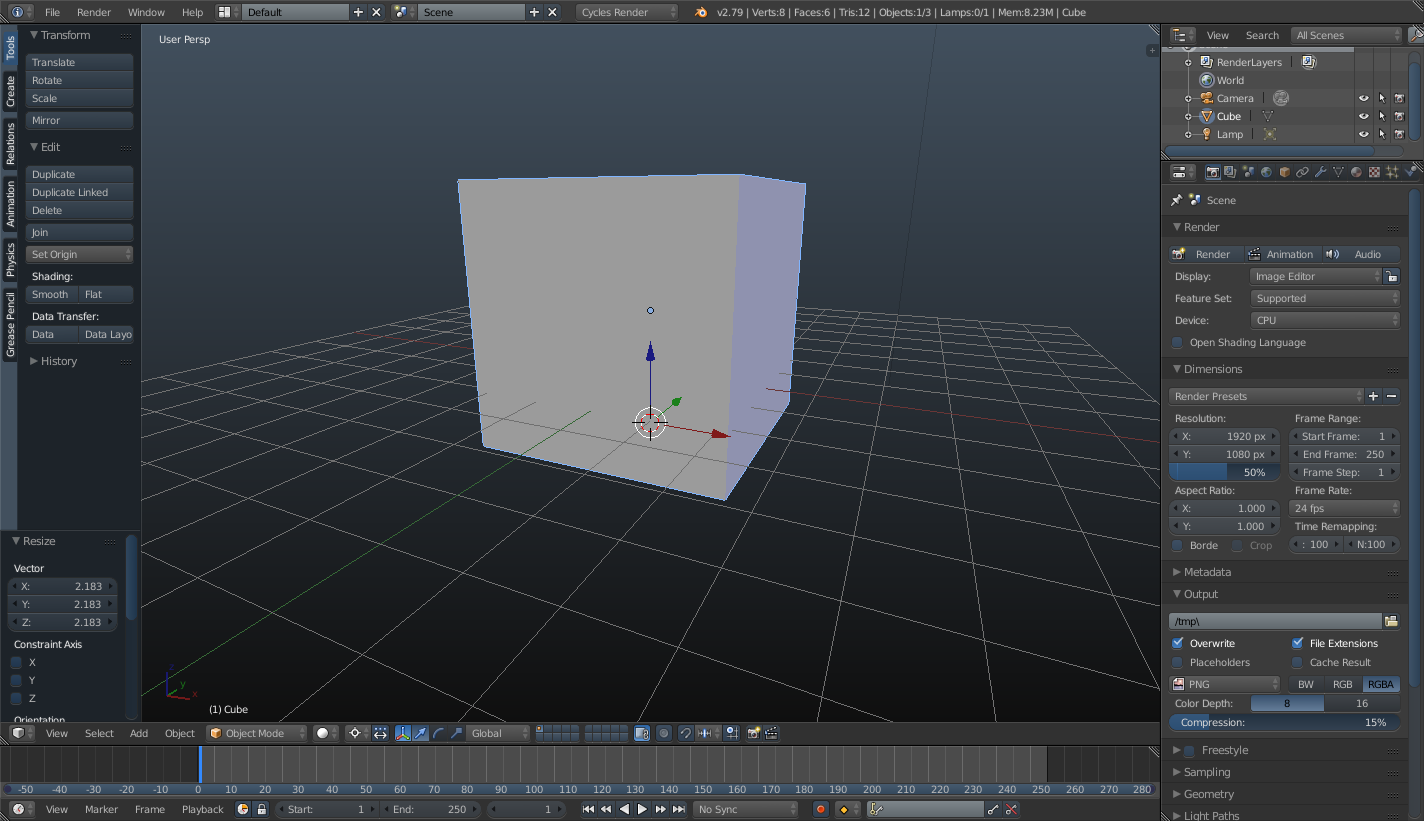This screenshot has width=1424, height=821.
Task: Add a new render preset with plus
Action: pyautogui.click(x=1373, y=396)
